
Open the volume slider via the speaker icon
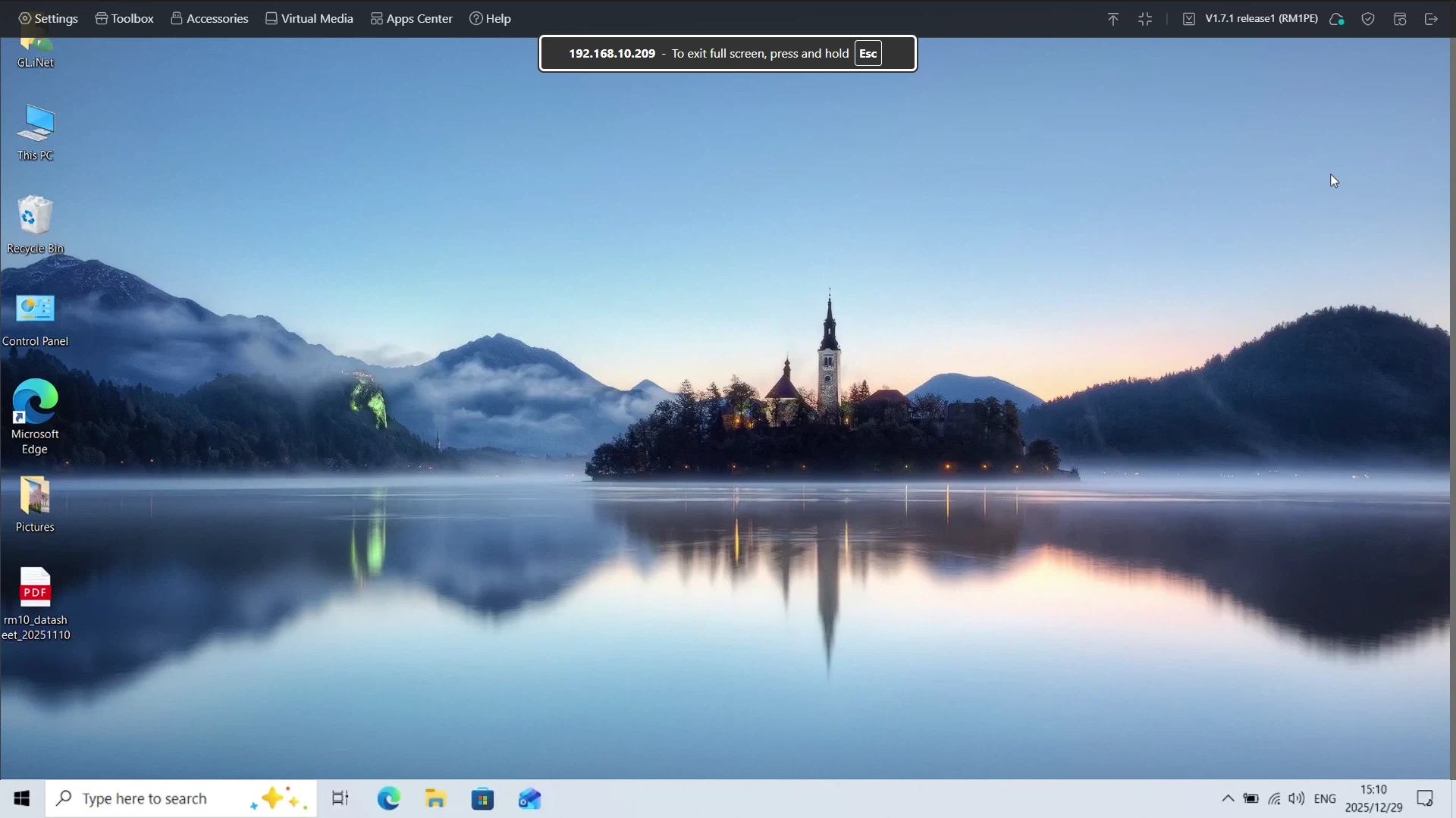[1298, 798]
